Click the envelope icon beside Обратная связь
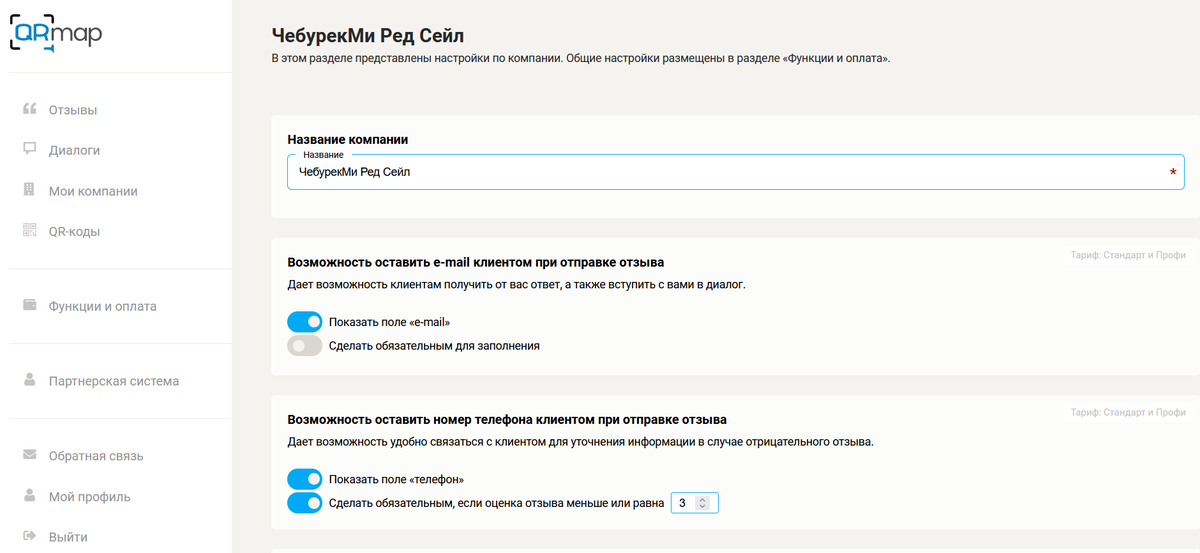The height and width of the screenshot is (553, 1200). (x=30, y=456)
